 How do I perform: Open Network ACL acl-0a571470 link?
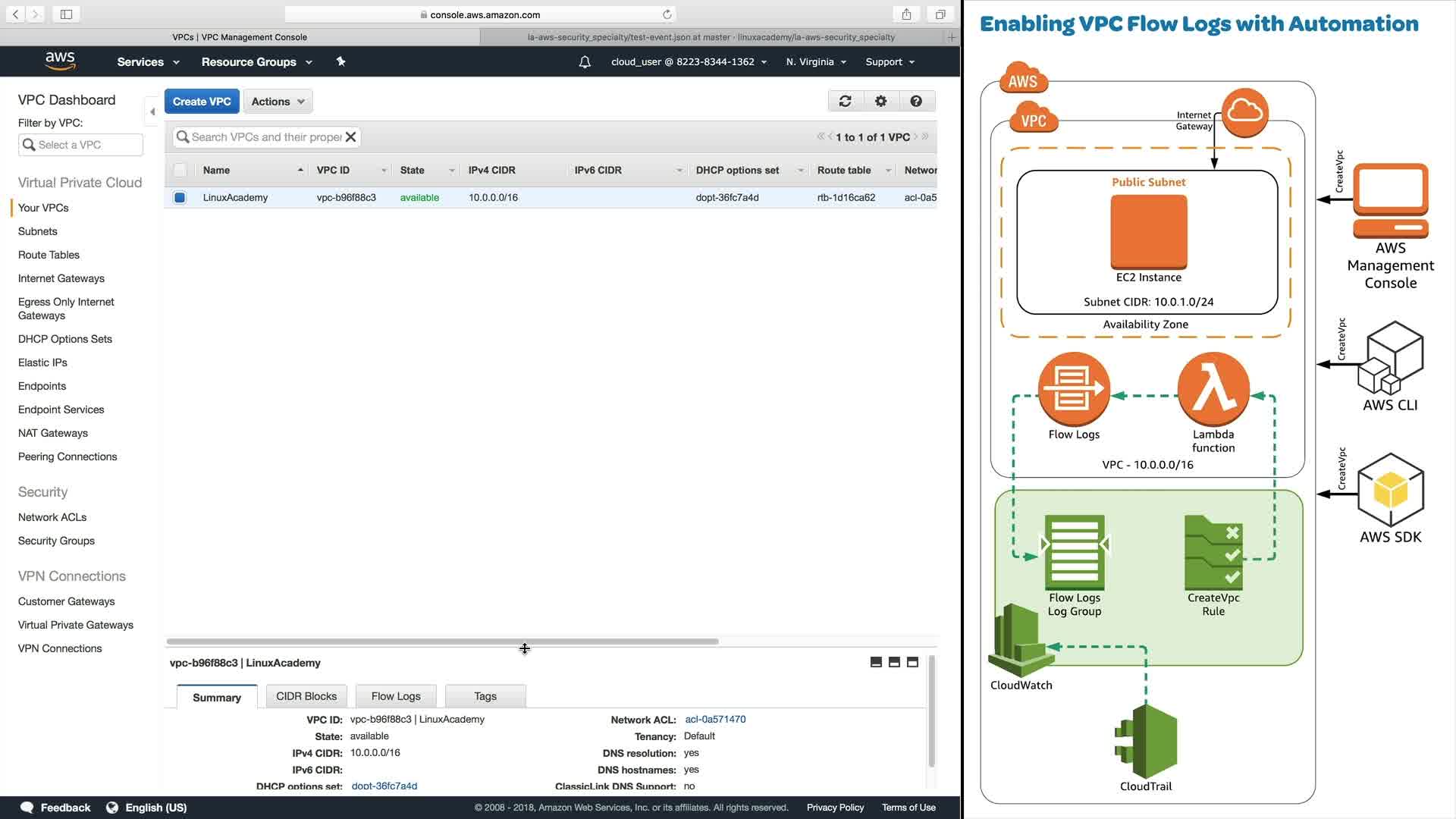click(x=715, y=719)
